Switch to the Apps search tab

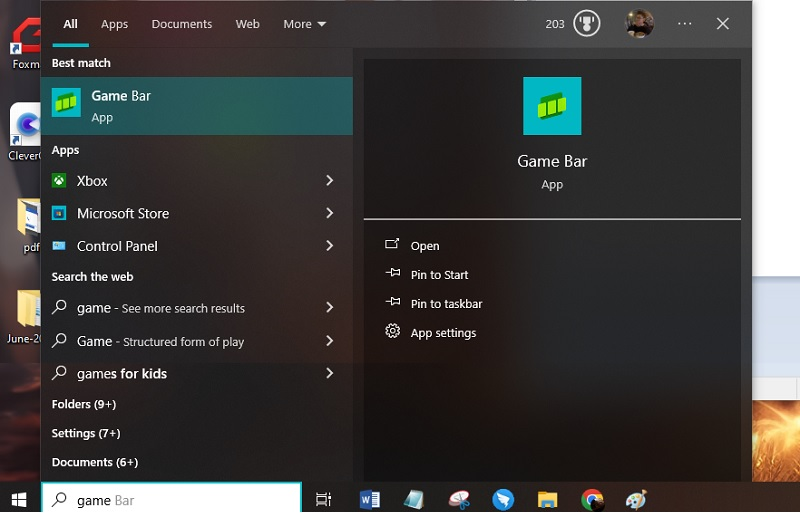tap(114, 24)
